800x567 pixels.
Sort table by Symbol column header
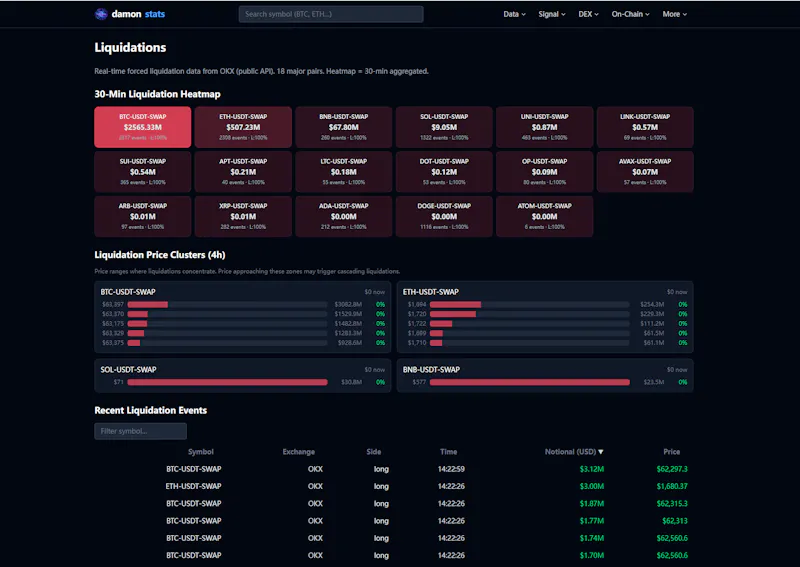pyautogui.click(x=201, y=452)
